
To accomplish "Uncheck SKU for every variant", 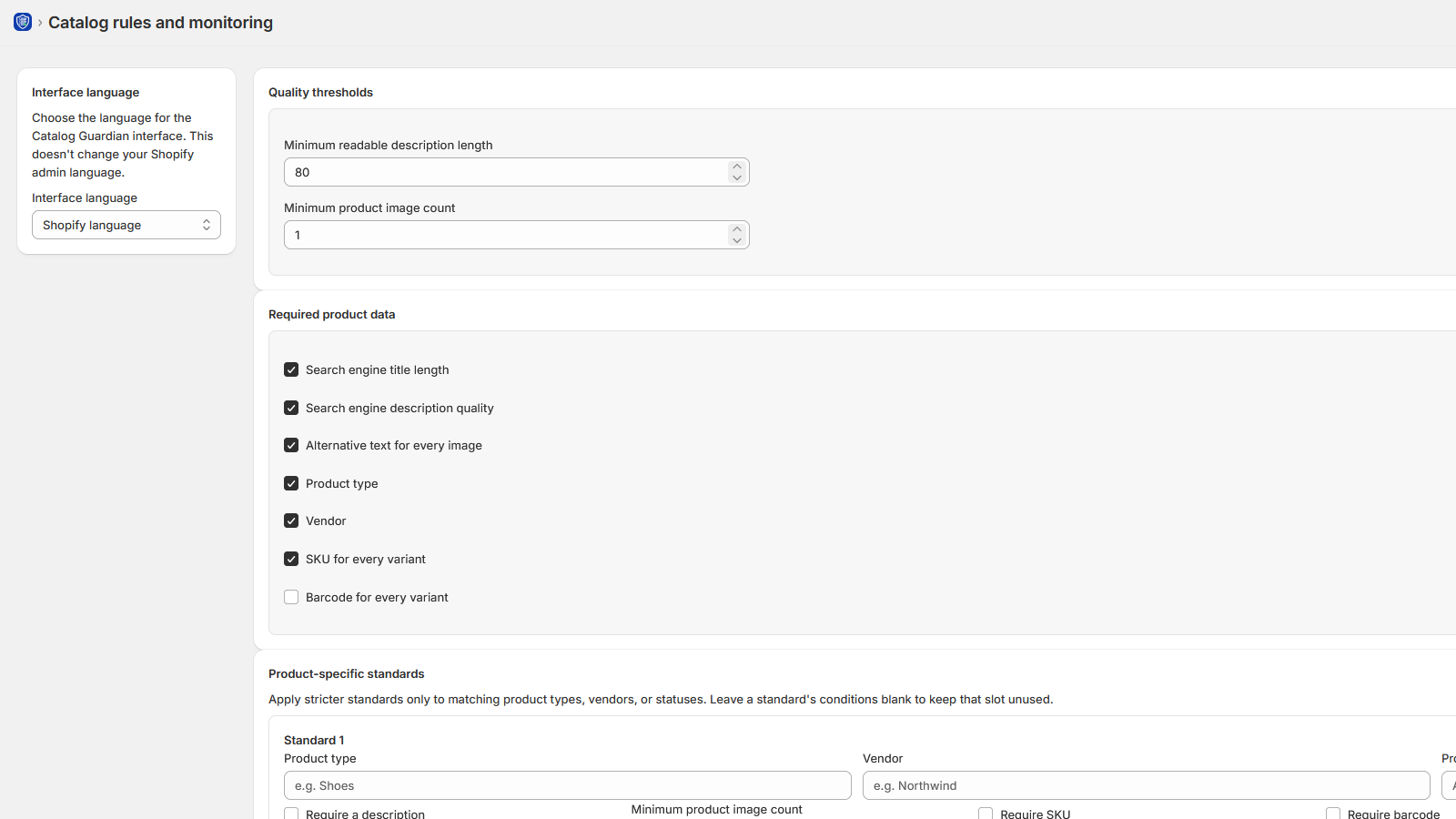I will (x=291, y=559).
